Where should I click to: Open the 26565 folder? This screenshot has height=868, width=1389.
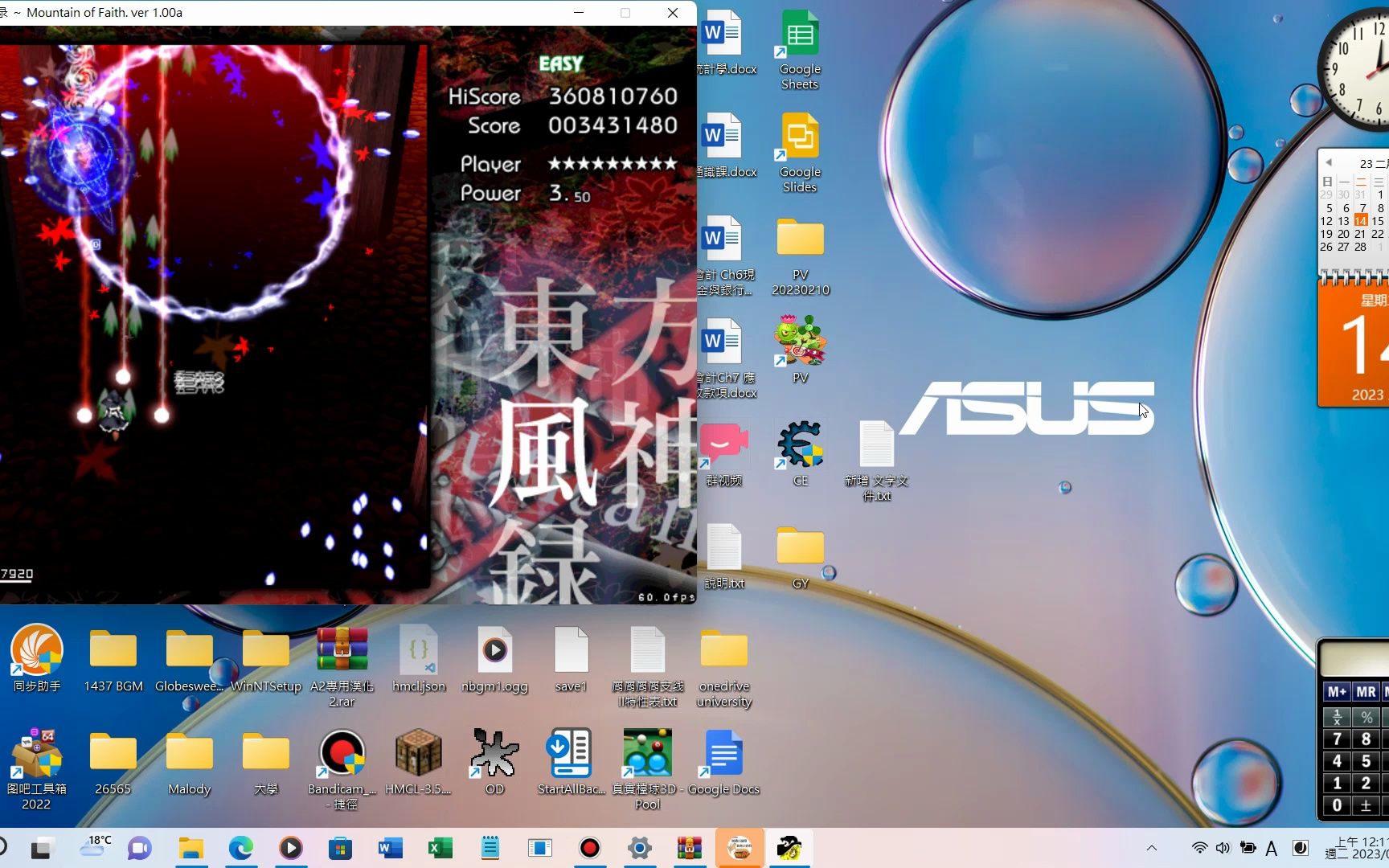coord(113,762)
